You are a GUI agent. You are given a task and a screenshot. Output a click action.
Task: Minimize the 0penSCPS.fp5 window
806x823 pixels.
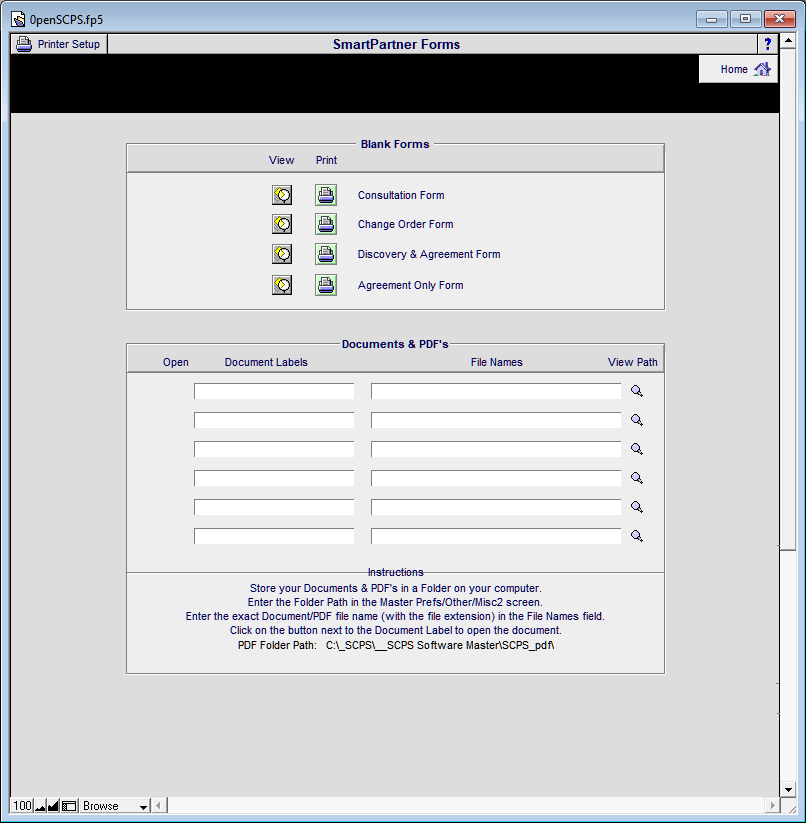coord(712,19)
